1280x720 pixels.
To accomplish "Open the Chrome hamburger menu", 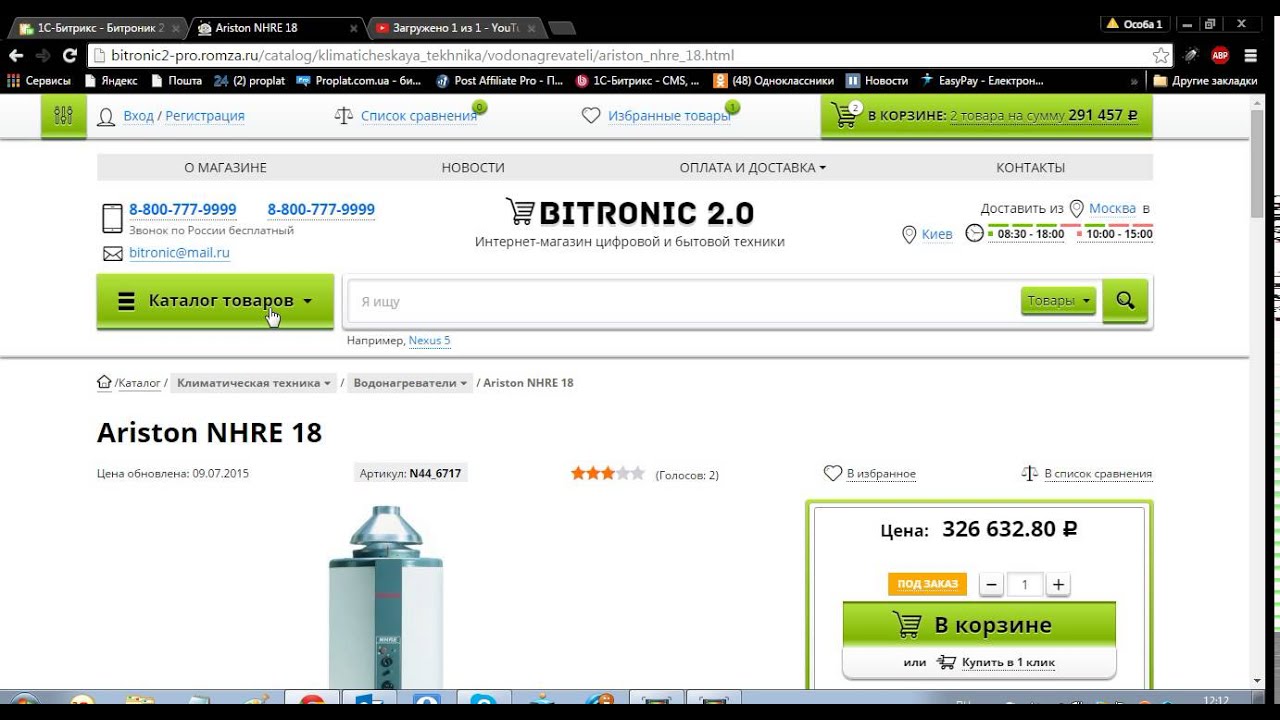I will point(1251,56).
